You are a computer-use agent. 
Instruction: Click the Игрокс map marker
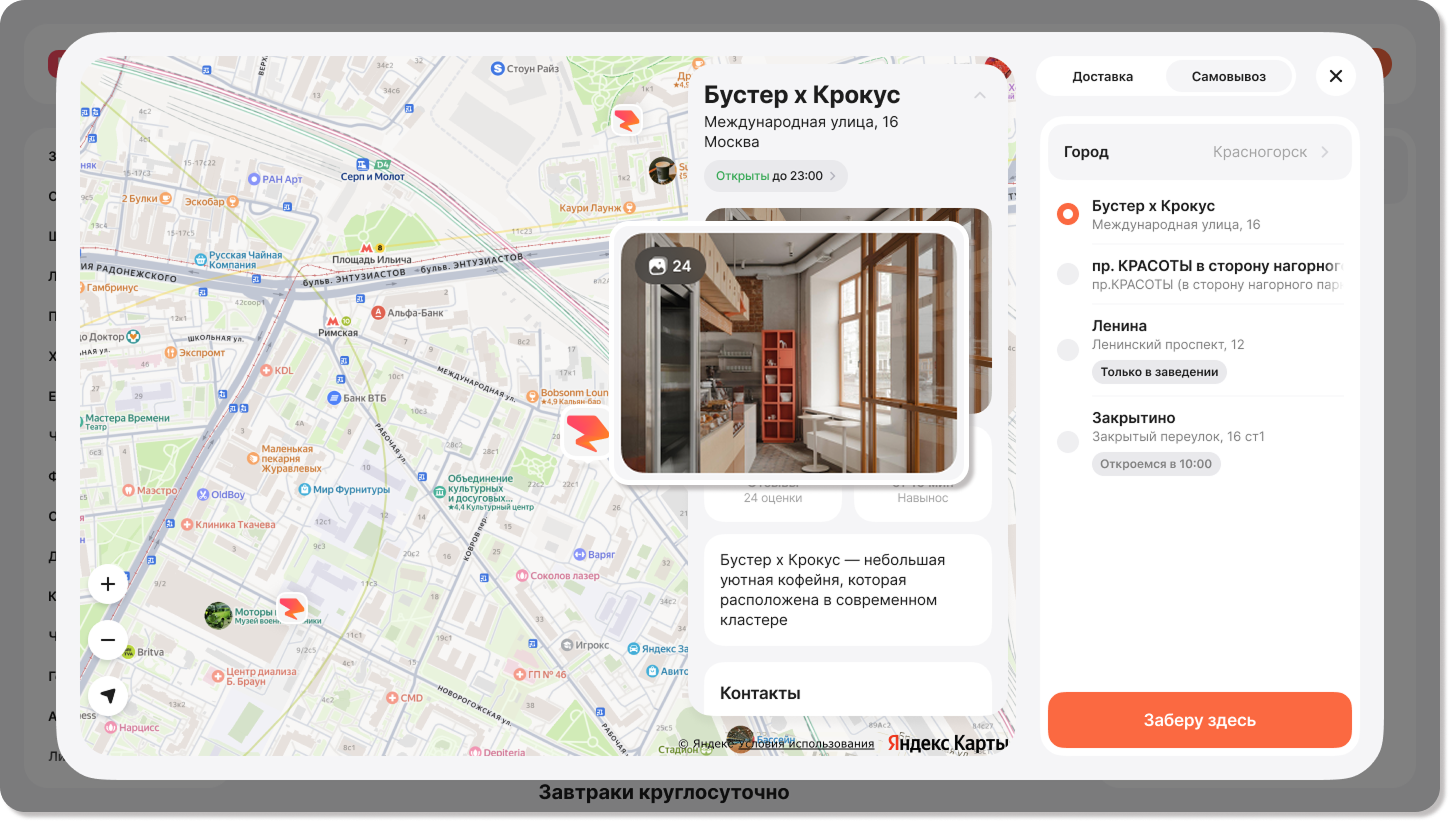pos(568,645)
